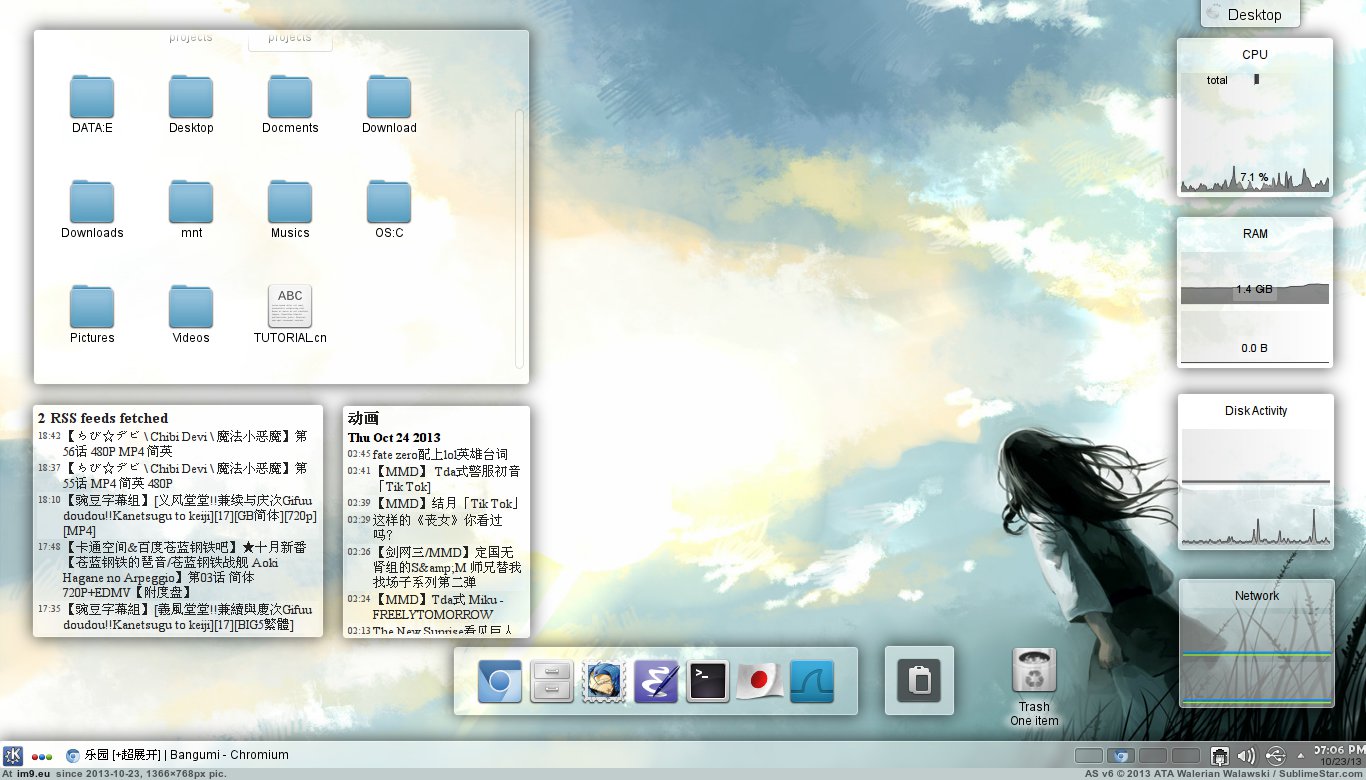The height and width of the screenshot is (780, 1366).
Task: Open the 18:10 Gifuu doudou GB简体 720p entry
Action: 177,514
